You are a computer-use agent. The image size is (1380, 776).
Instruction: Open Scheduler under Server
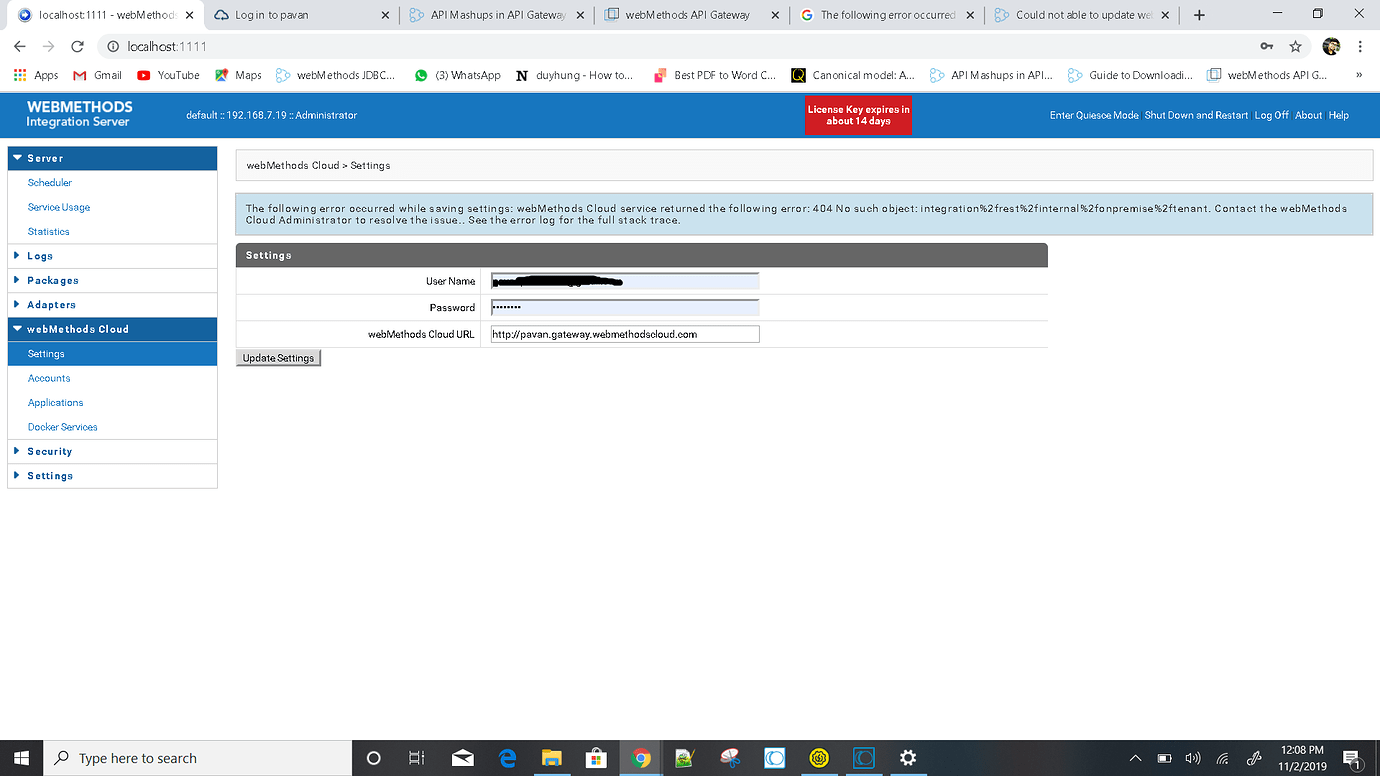50,183
